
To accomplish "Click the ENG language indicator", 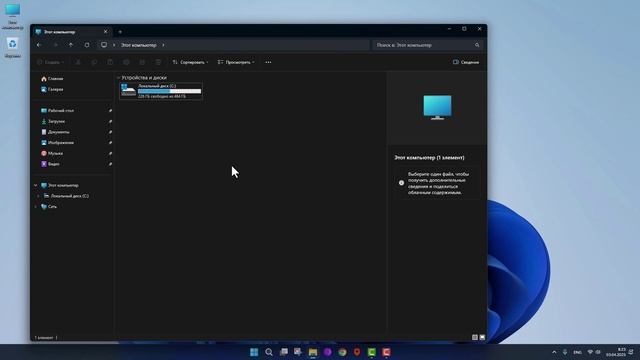I will click(577, 352).
